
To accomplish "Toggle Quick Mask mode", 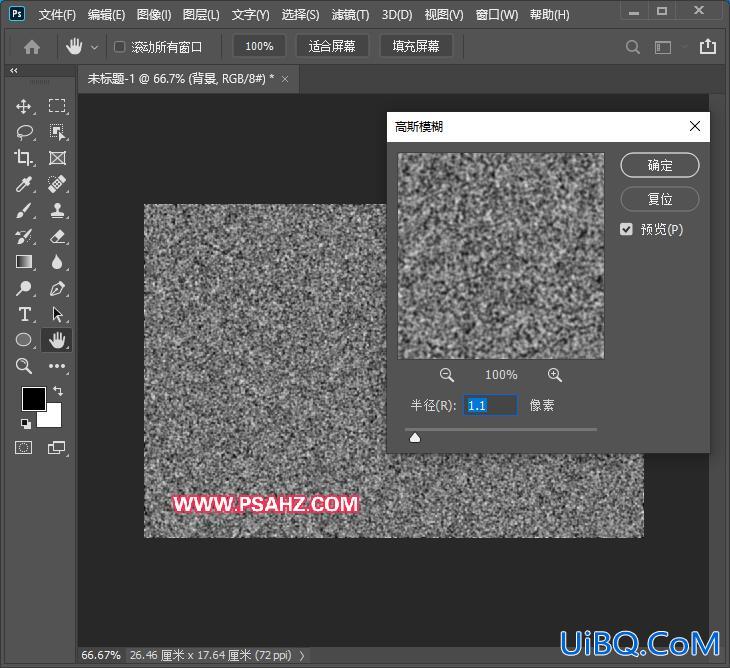I will tap(23, 448).
